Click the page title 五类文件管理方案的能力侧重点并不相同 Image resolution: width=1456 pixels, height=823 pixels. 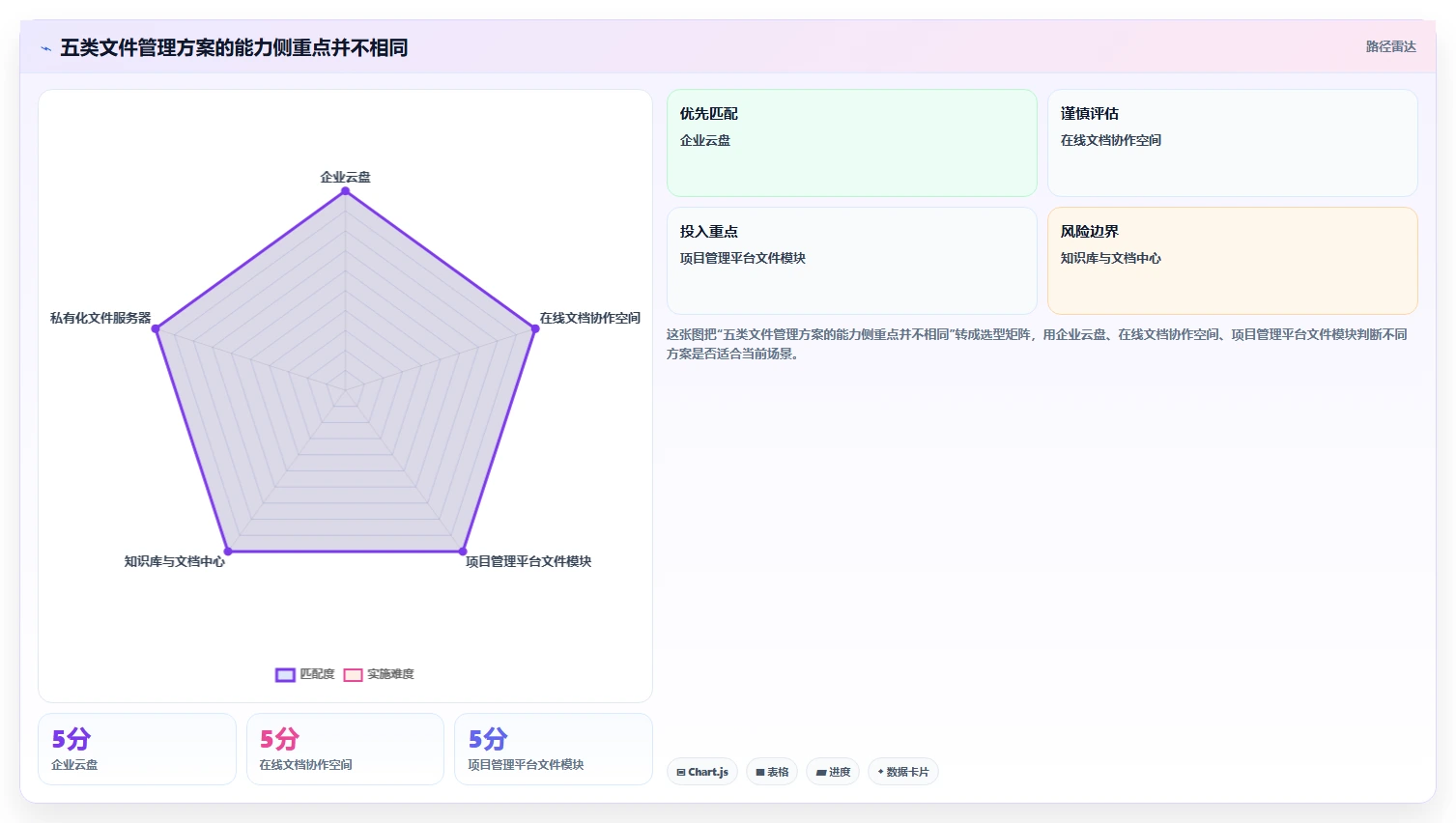point(234,48)
